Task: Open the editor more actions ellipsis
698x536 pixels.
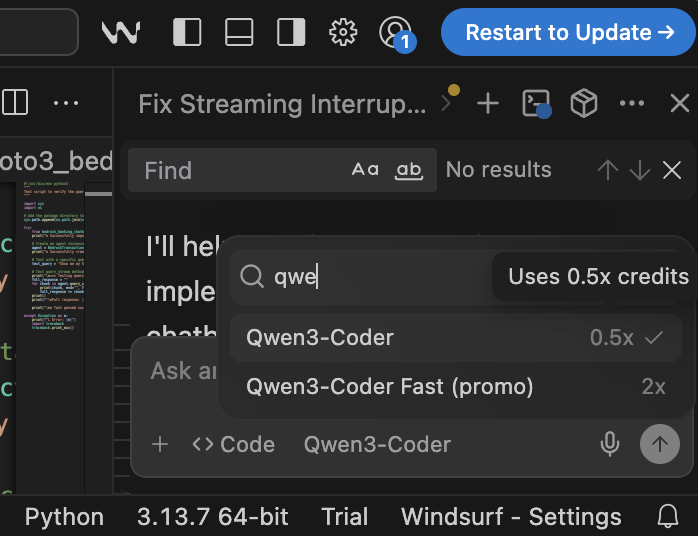Action: 66,103
